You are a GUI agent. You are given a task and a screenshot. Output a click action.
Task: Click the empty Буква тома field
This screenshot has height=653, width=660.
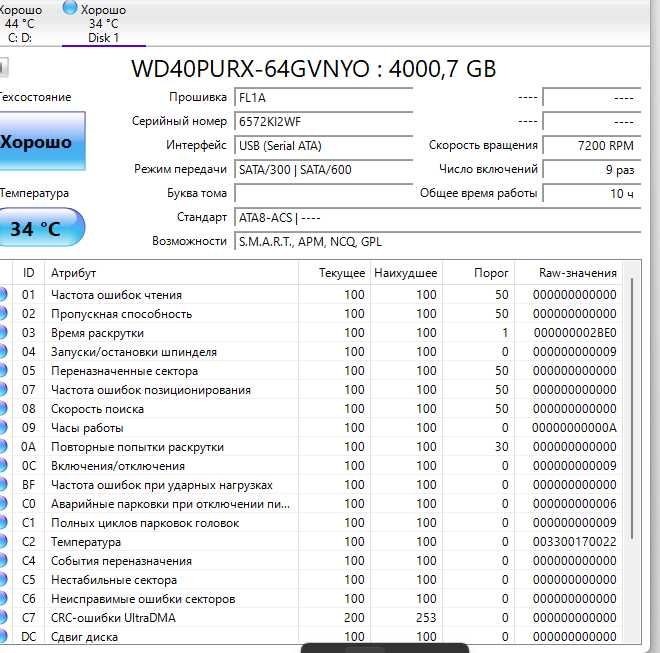pos(323,194)
